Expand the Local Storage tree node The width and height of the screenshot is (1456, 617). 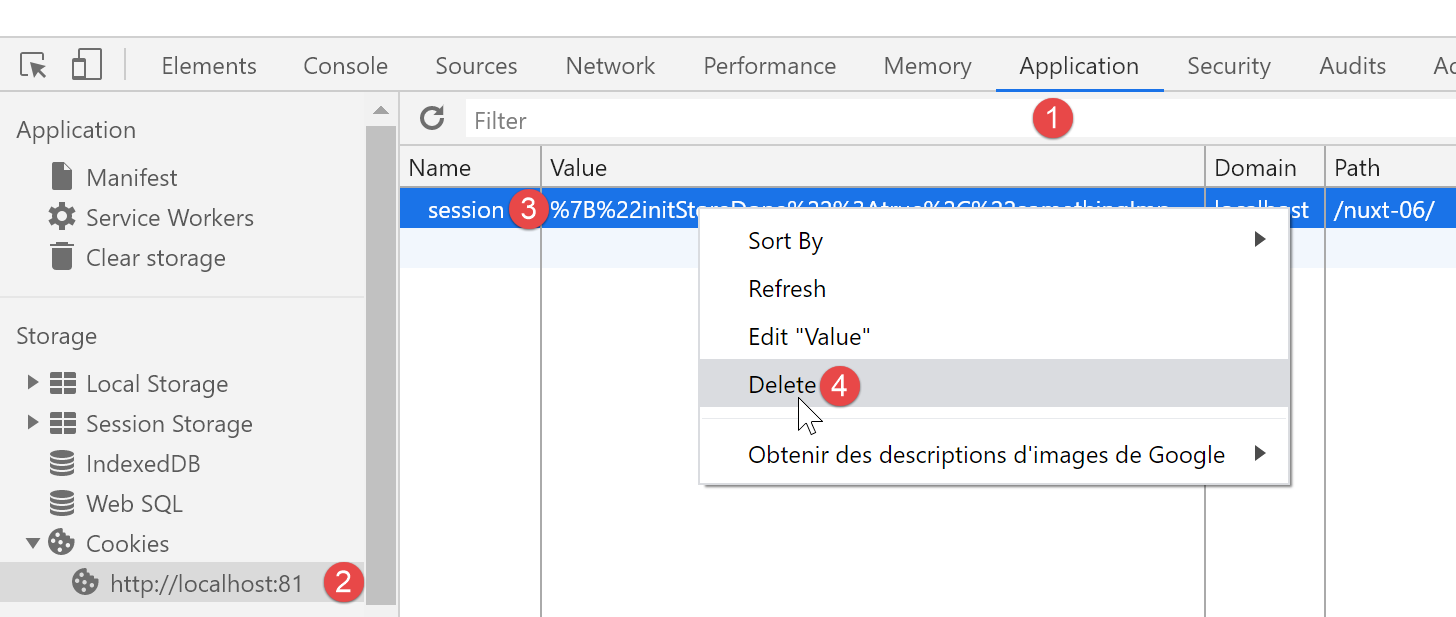pyautogui.click(x=33, y=383)
